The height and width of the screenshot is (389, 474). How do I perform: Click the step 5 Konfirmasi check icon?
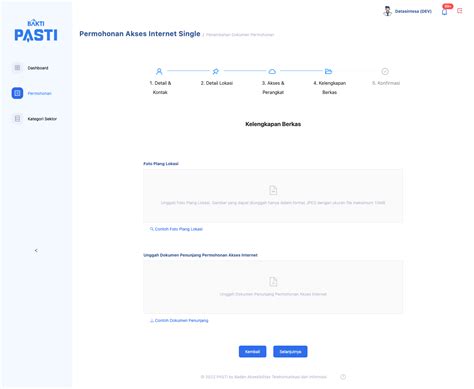tap(385, 71)
